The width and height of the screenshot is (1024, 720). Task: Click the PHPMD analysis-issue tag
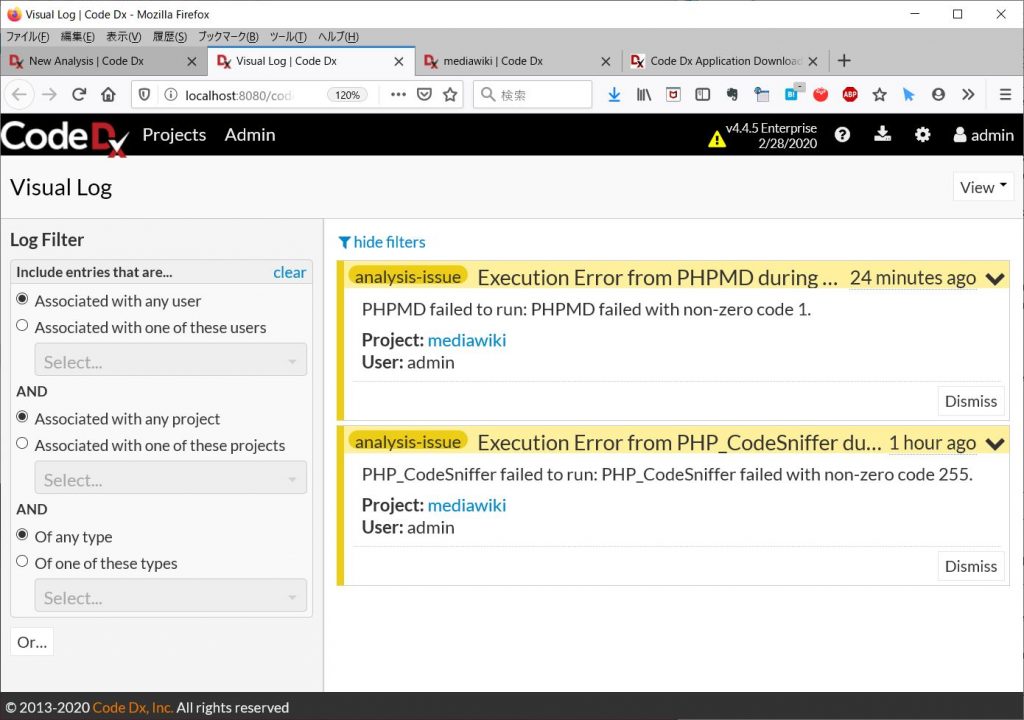[x=408, y=277]
